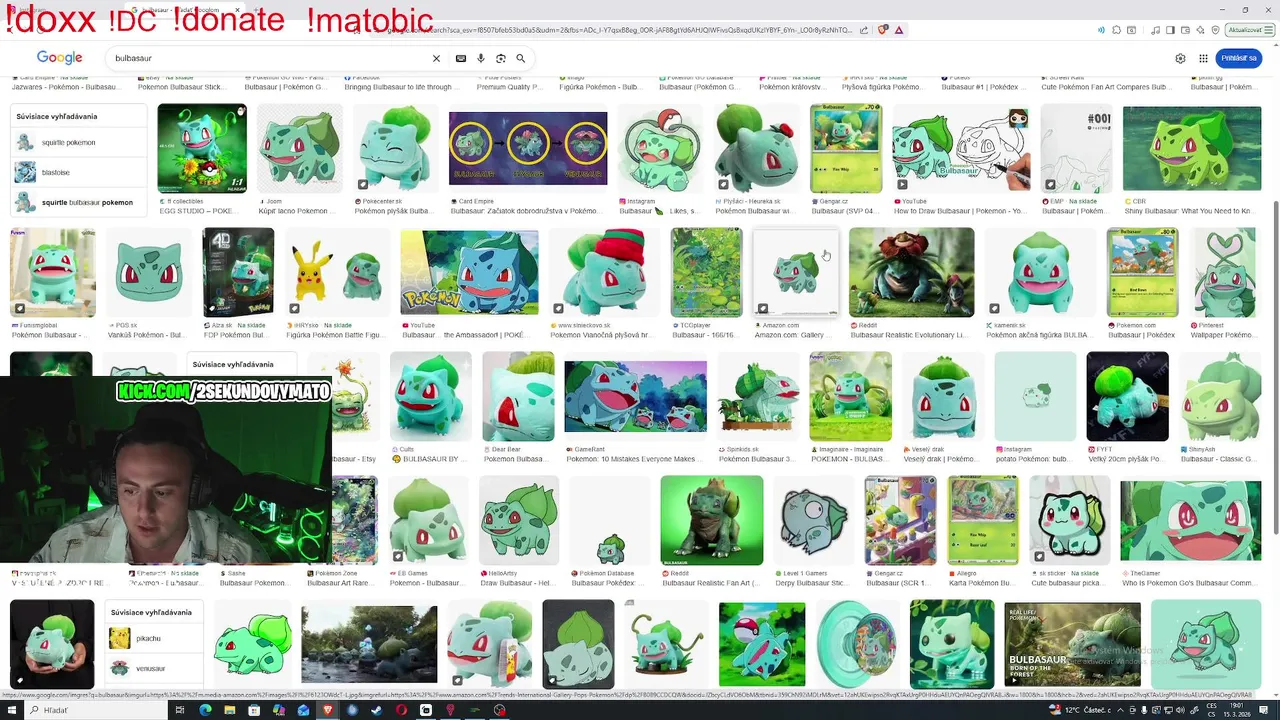1280x720 pixels.
Task: Click the magnifying glass search button
Action: click(x=521, y=58)
